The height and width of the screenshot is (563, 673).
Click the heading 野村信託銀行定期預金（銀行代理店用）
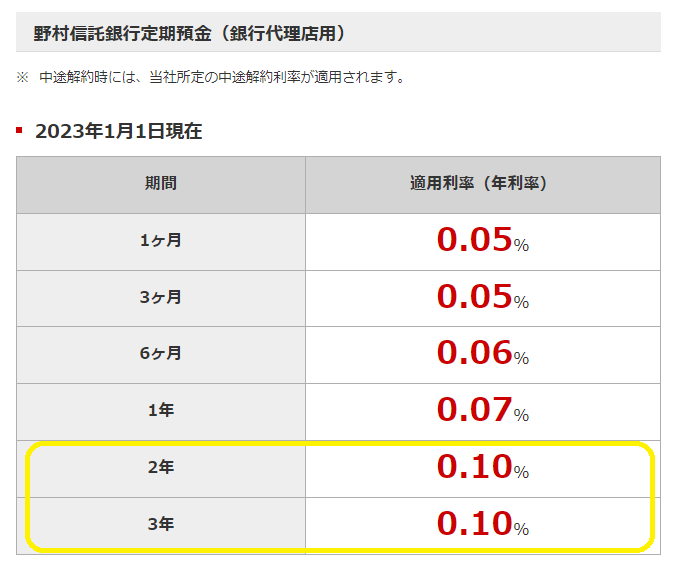click(189, 33)
